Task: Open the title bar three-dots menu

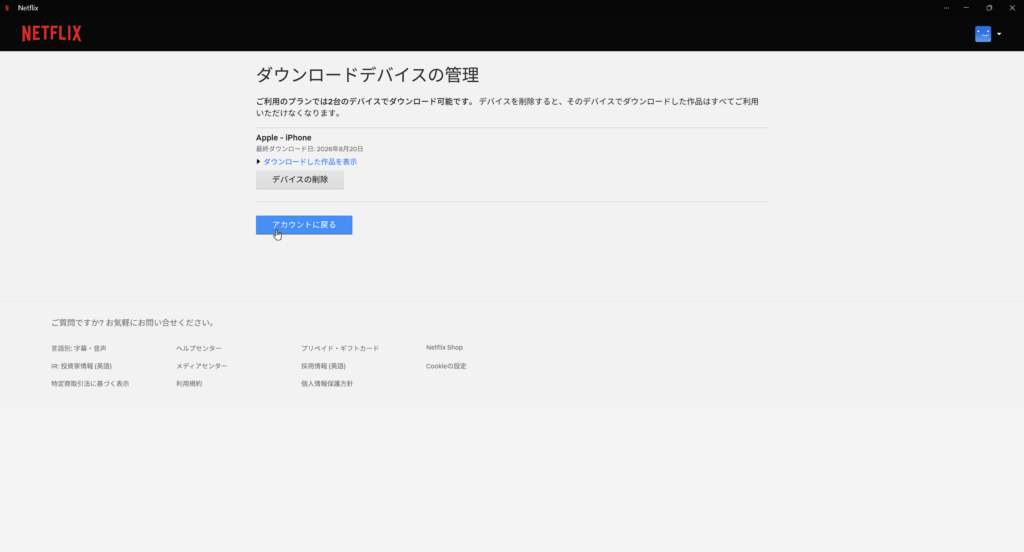Action: pyautogui.click(x=946, y=8)
